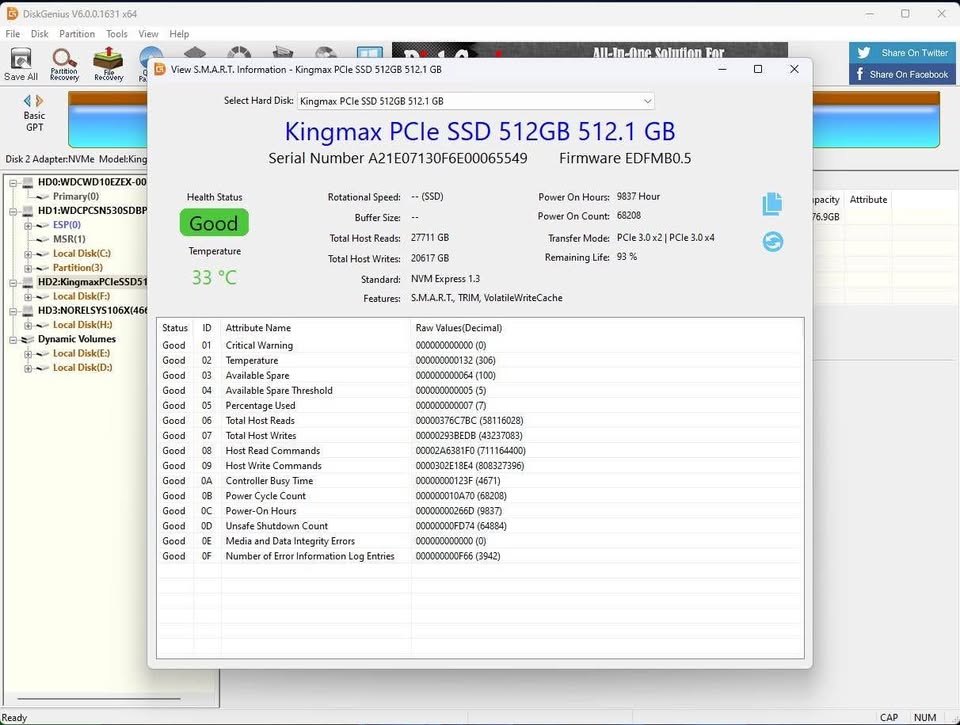This screenshot has height=725, width=960.
Task: Expand the Local Disk(C:) node
Action: point(28,254)
